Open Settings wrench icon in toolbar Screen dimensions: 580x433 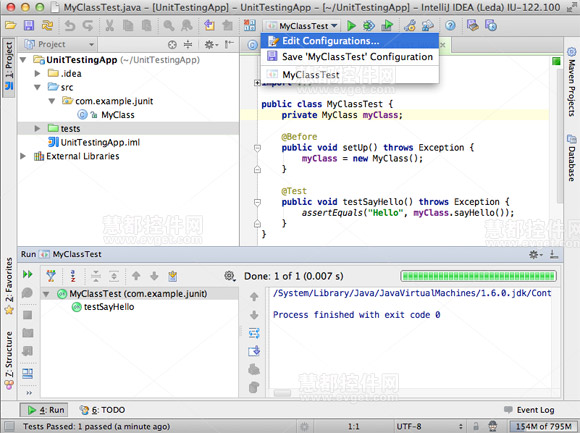coord(409,26)
